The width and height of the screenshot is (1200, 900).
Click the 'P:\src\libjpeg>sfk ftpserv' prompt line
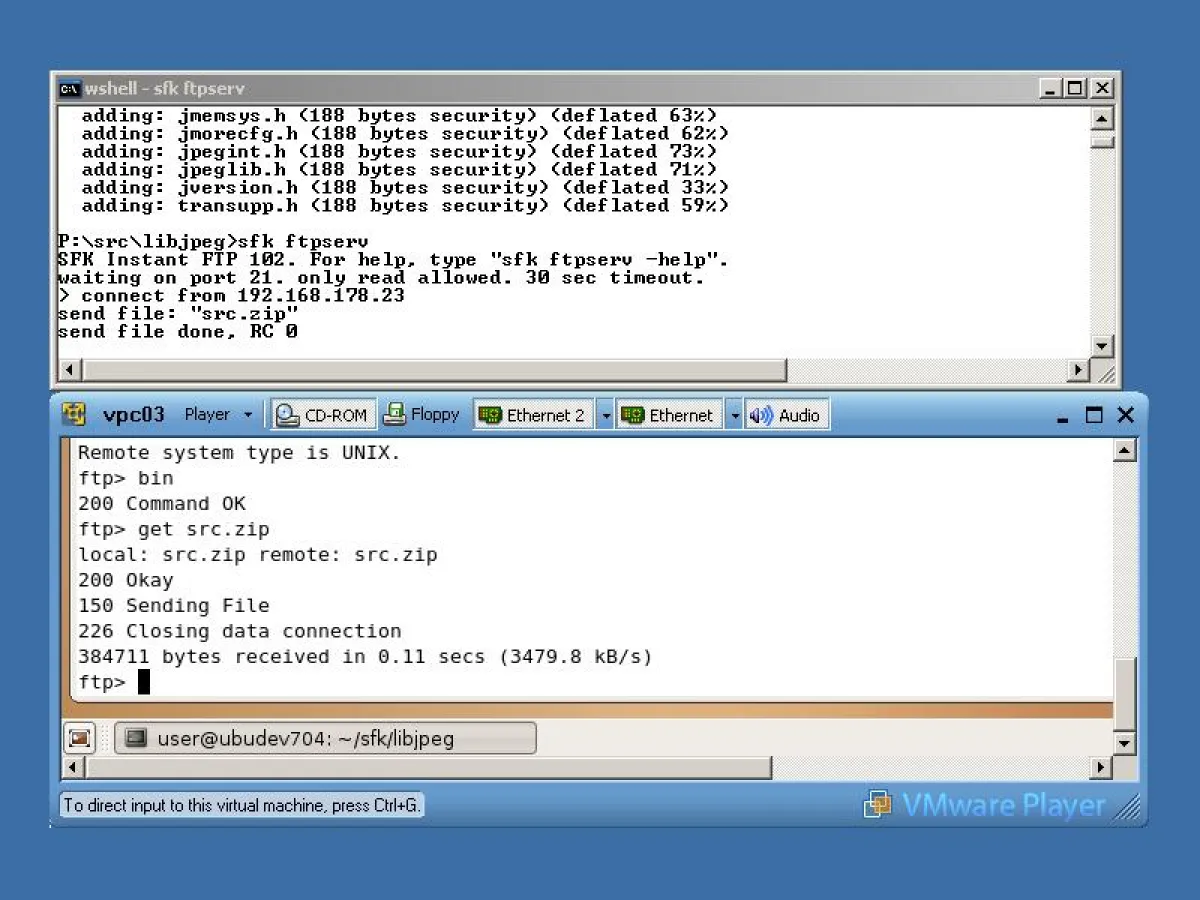(213, 241)
